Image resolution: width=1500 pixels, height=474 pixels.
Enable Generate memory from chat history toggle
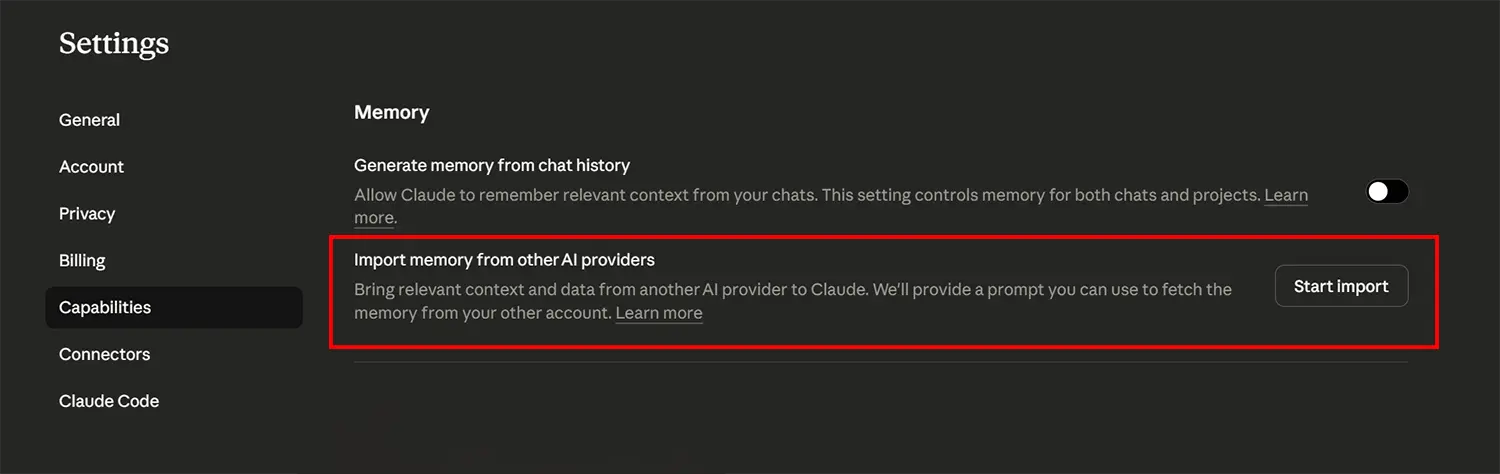(x=1387, y=192)
